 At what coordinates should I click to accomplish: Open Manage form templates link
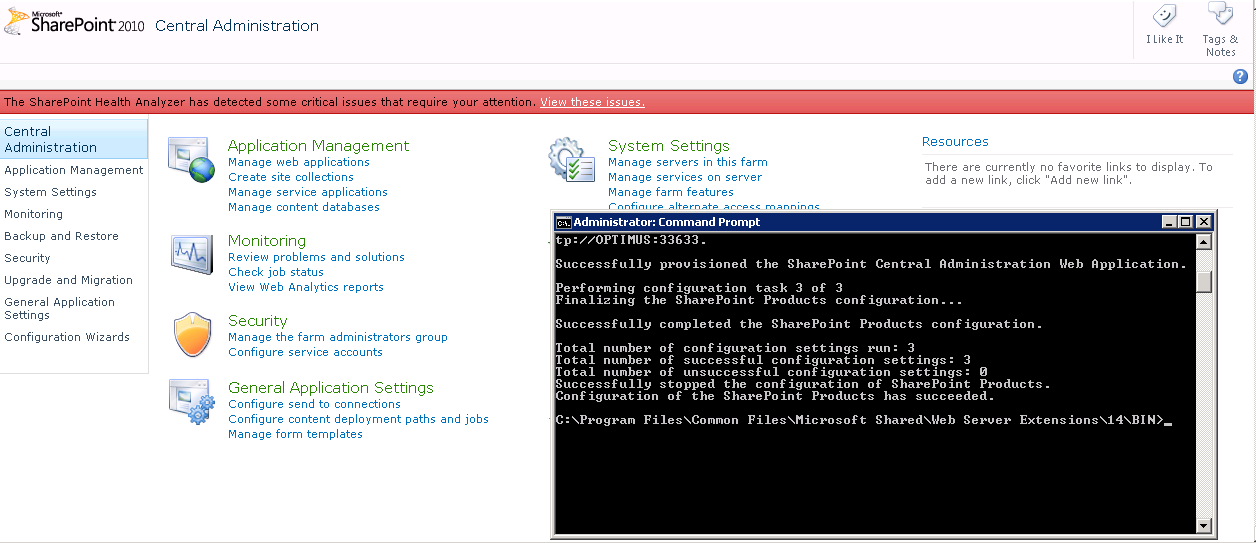point(295,434)
